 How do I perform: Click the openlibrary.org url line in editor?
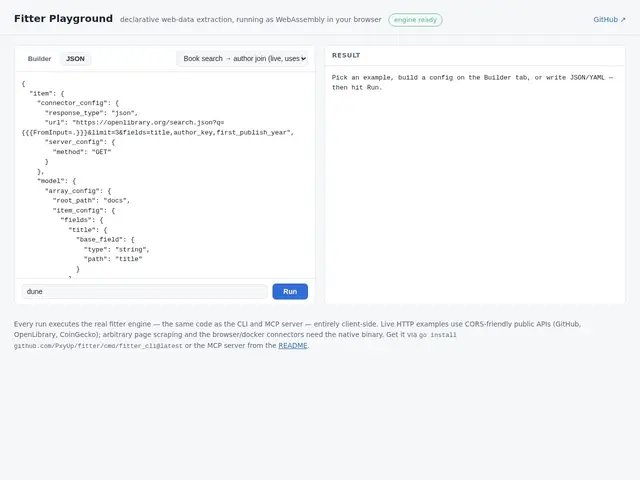(158, 127)
